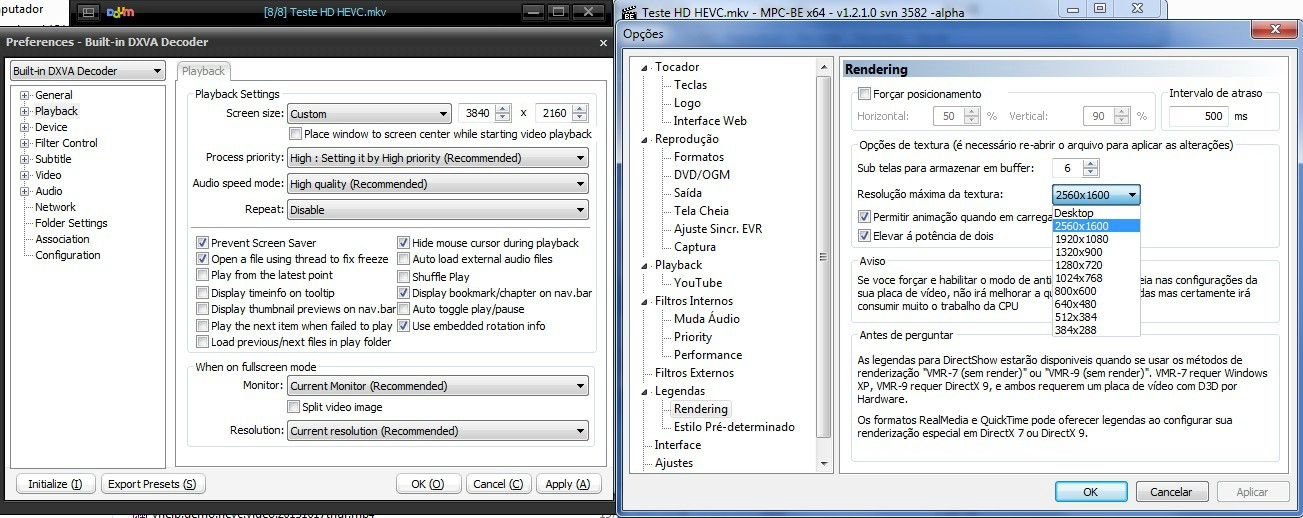Collapse the Reprodução node in MPC-BE tree
1303x518 pixels.
[645, 139]
